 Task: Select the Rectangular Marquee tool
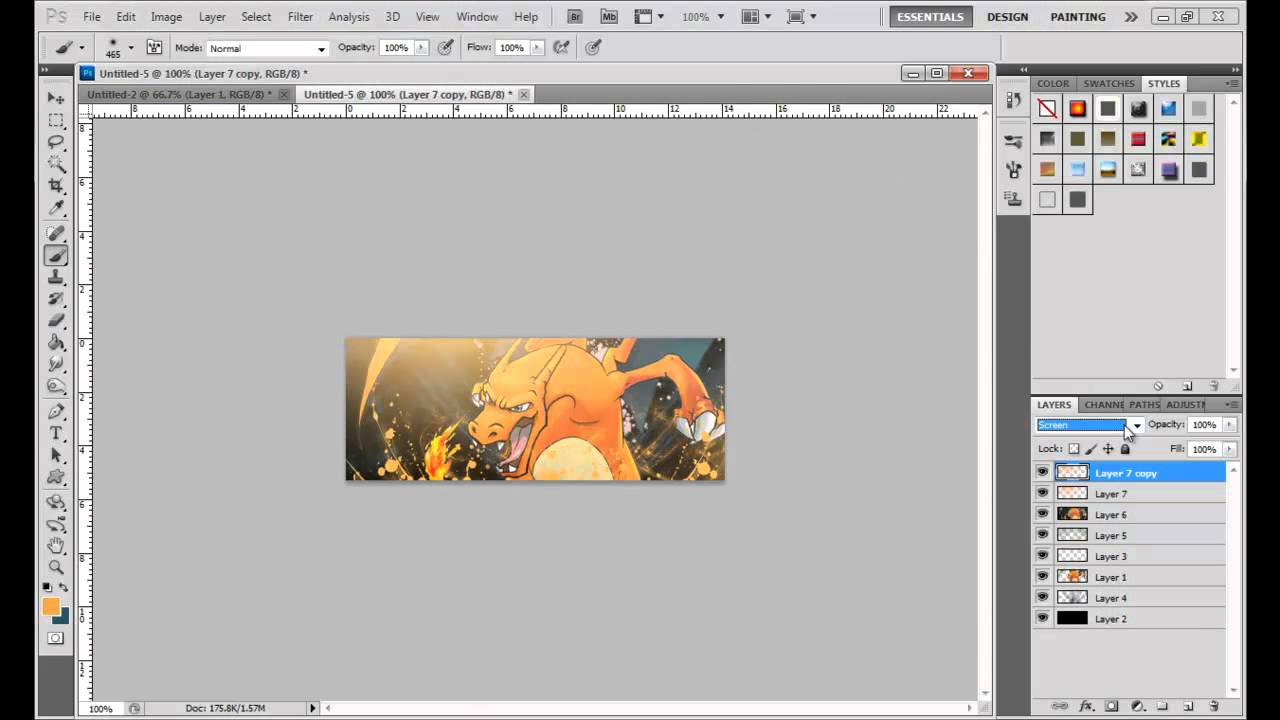tap(56, 120)
